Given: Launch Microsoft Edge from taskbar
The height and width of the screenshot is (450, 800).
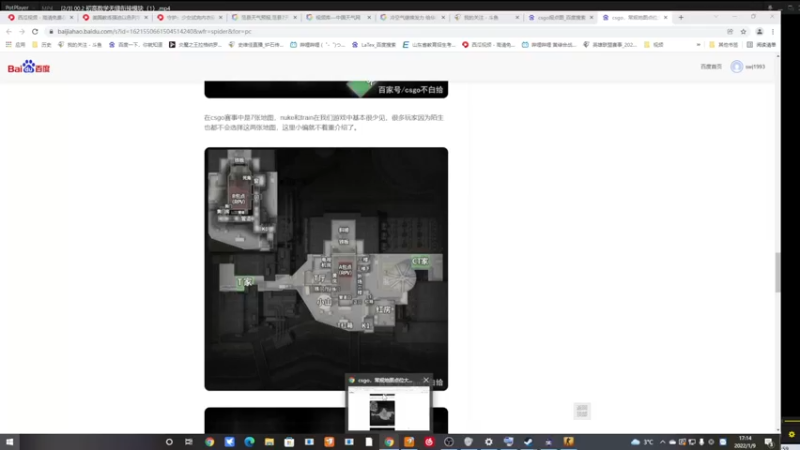Looking at the screenshot, I should 249,442.
